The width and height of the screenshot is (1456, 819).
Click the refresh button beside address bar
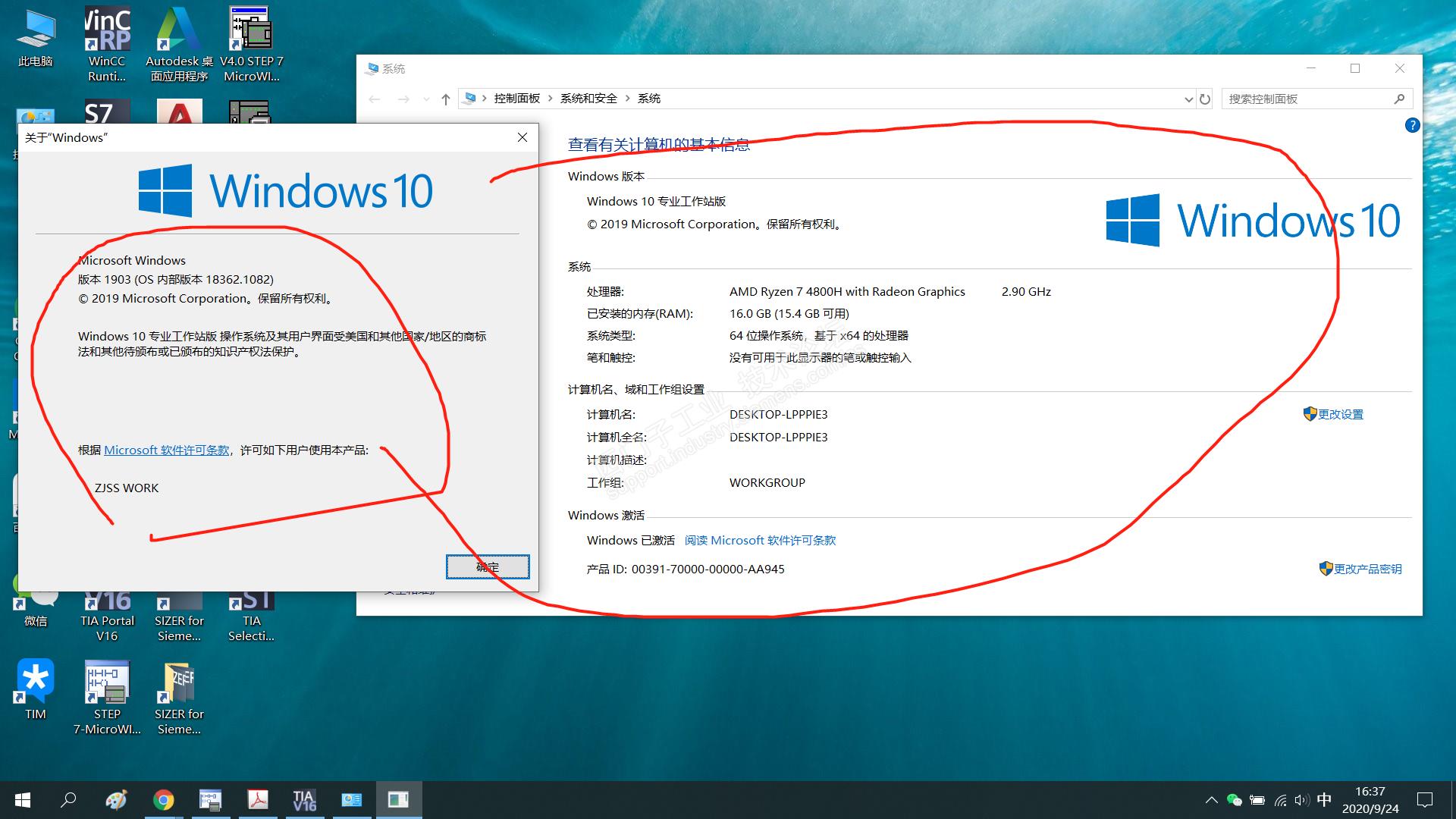coord(1205,99)
